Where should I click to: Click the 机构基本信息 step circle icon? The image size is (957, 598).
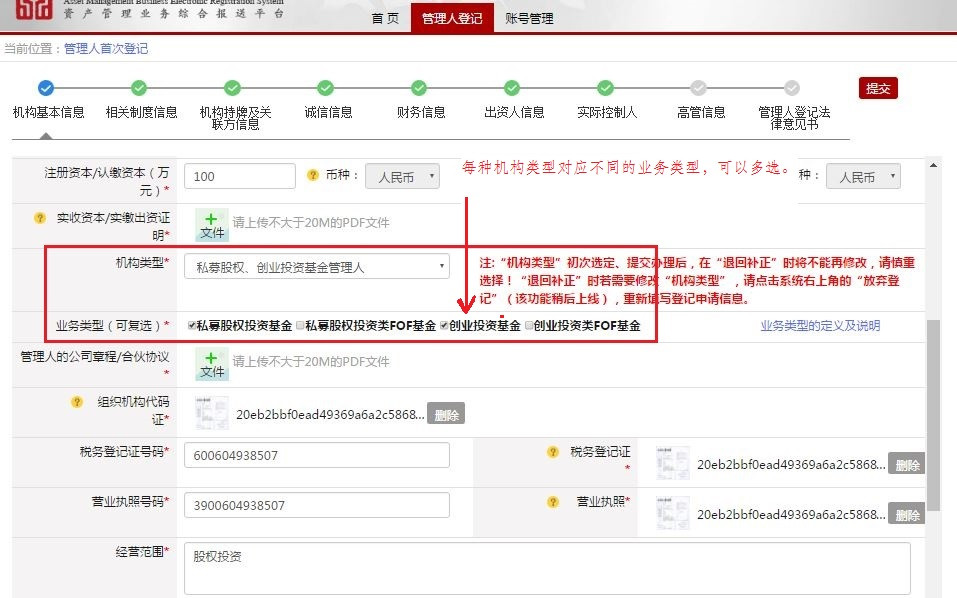click(x=45, y=88)
